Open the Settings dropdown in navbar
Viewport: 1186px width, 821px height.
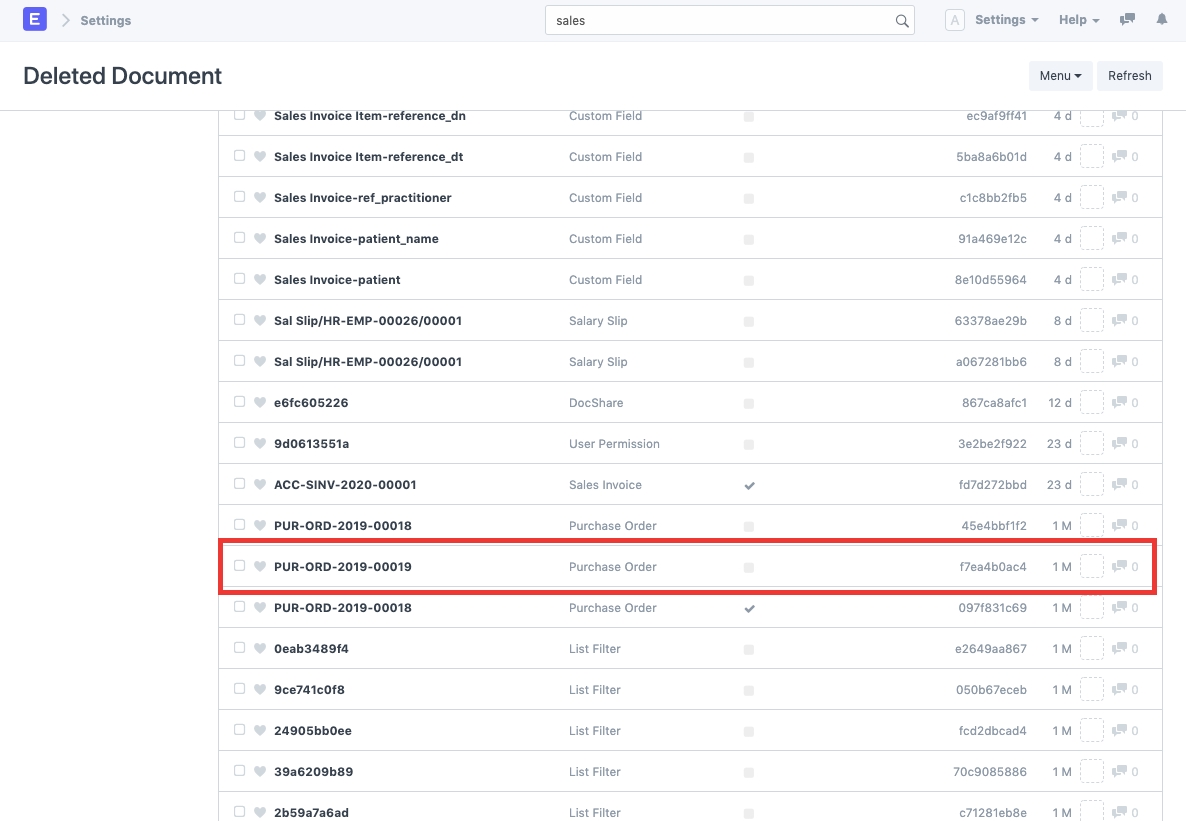[1005, 20]
